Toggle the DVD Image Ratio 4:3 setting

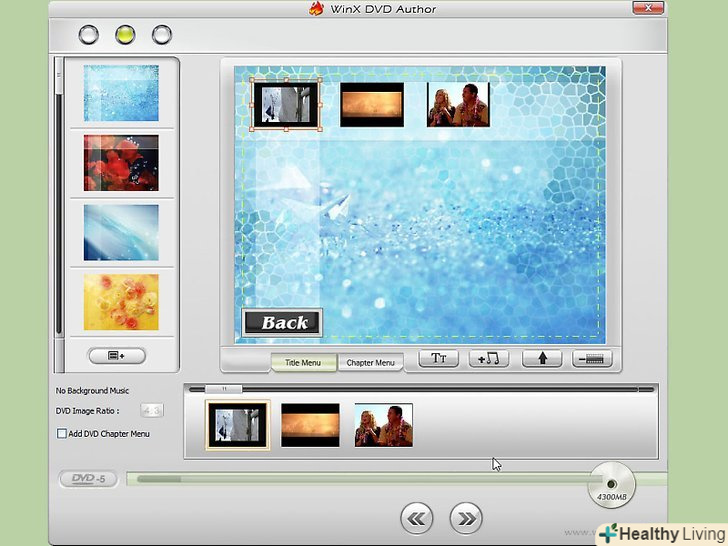click(152, 411)
